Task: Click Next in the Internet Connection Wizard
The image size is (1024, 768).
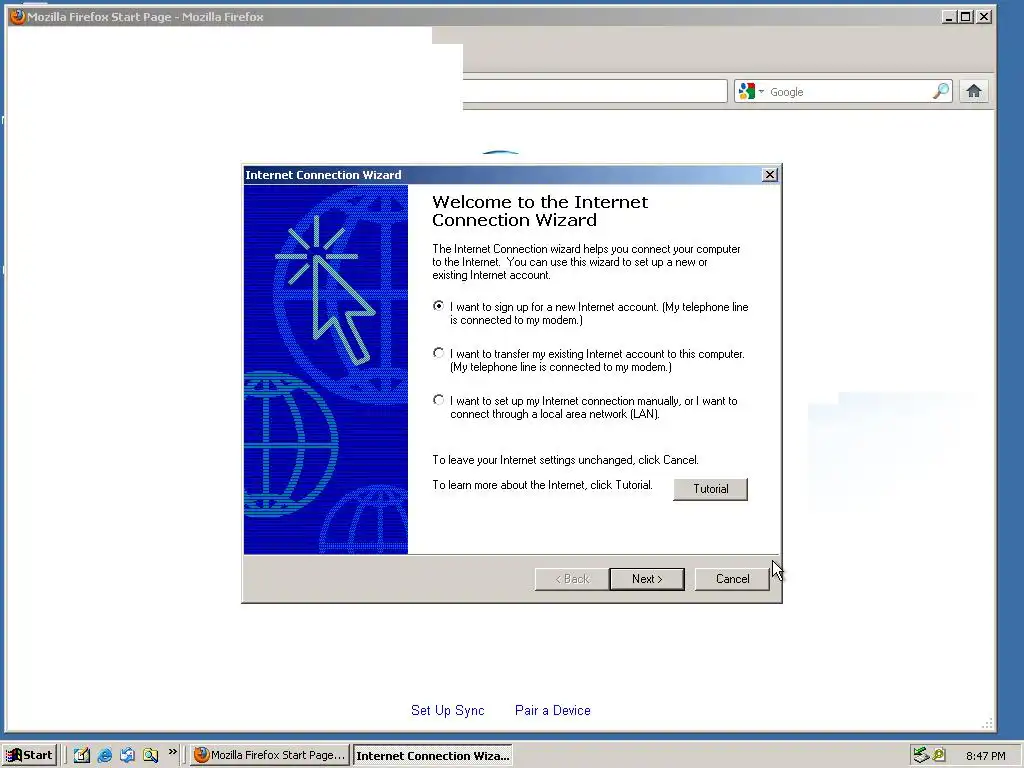Action: (647, 579)
